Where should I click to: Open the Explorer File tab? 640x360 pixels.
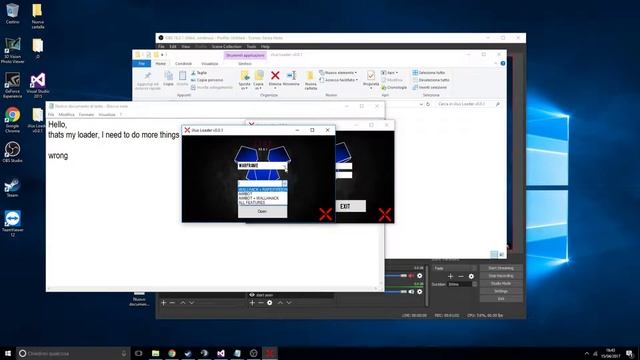142,64
